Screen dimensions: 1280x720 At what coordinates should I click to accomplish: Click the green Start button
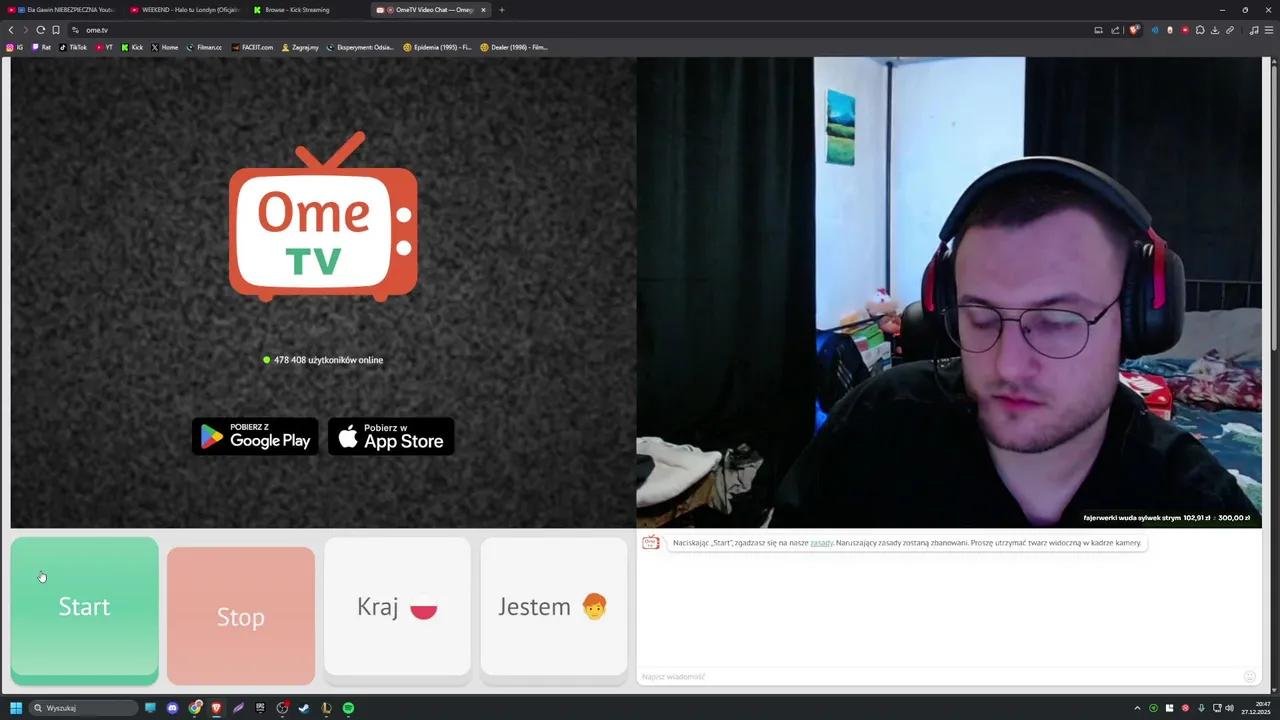pos(84,611)
